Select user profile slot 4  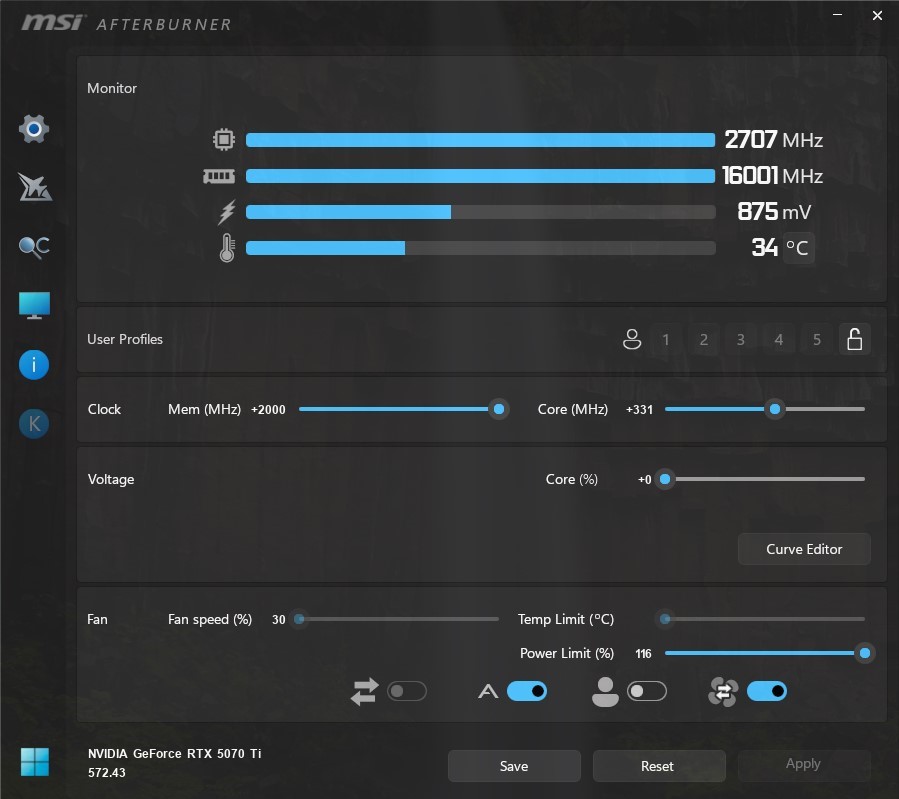[779, 339]
